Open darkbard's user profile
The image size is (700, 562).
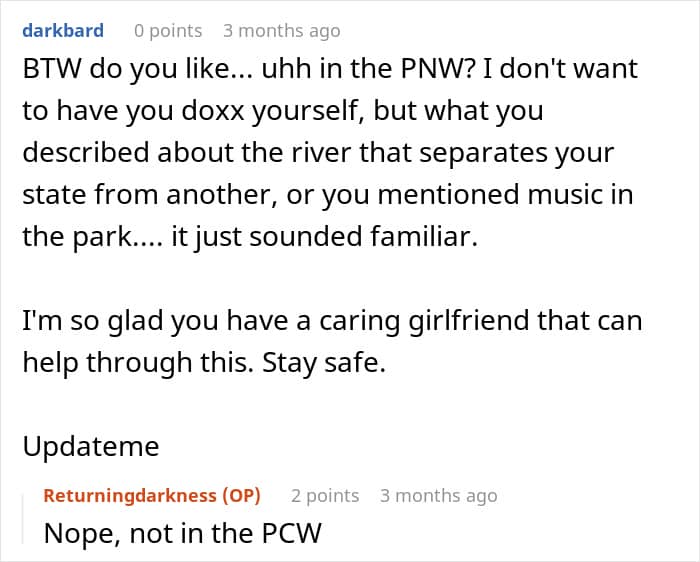pos(63,31)
